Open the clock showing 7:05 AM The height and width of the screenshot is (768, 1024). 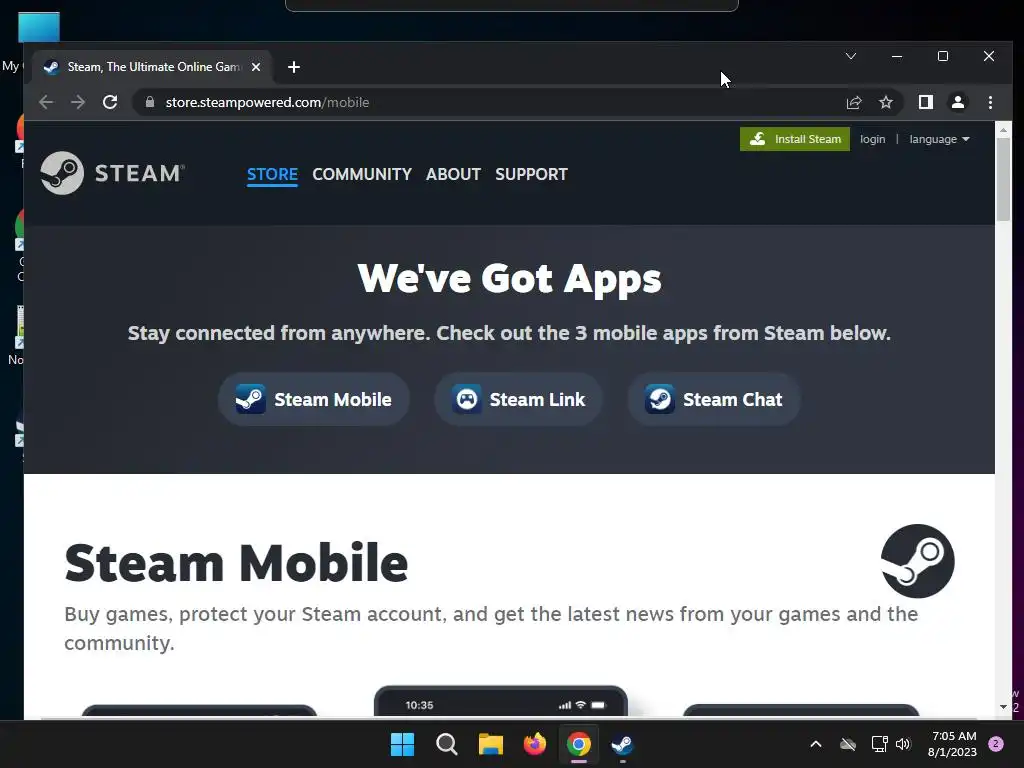click(953, 744)
